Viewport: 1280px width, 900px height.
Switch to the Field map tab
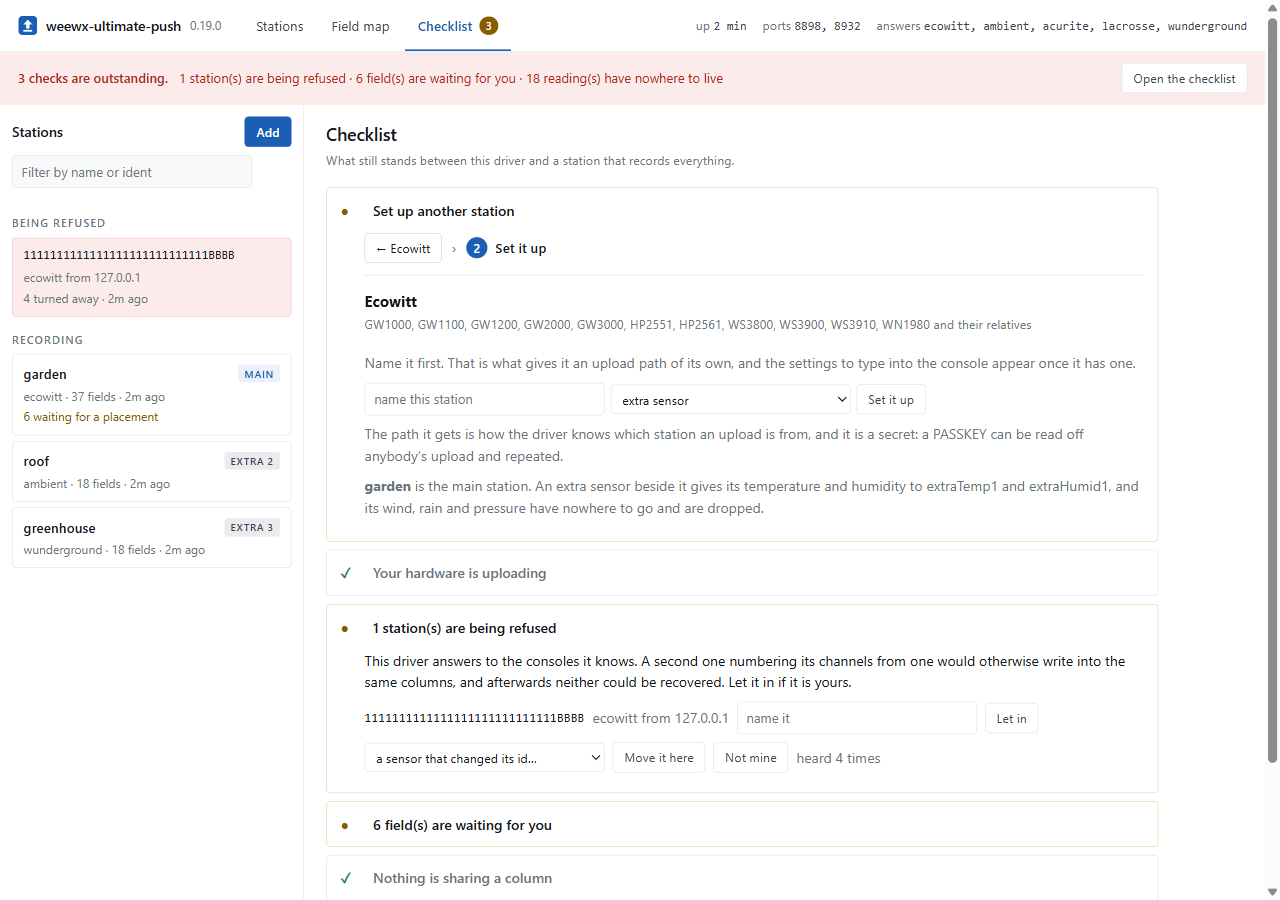(361, 26)
